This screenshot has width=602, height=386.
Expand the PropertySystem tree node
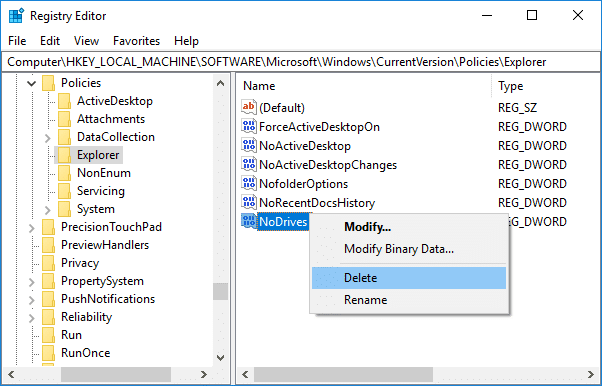[x=31, y=282]
